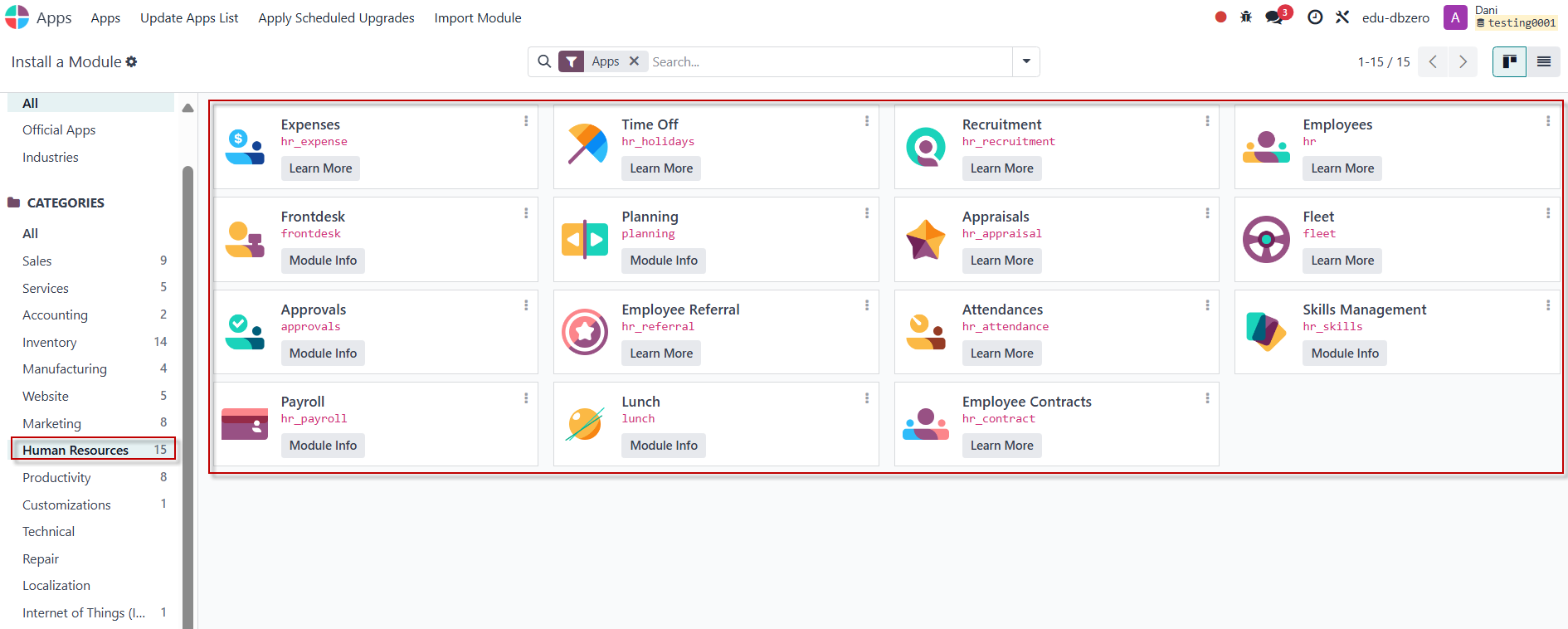Image resolution: width=1568 pixels, height=629 pixels.
Task: Click the Recruitment app icon
Action: tap(926, 147)
